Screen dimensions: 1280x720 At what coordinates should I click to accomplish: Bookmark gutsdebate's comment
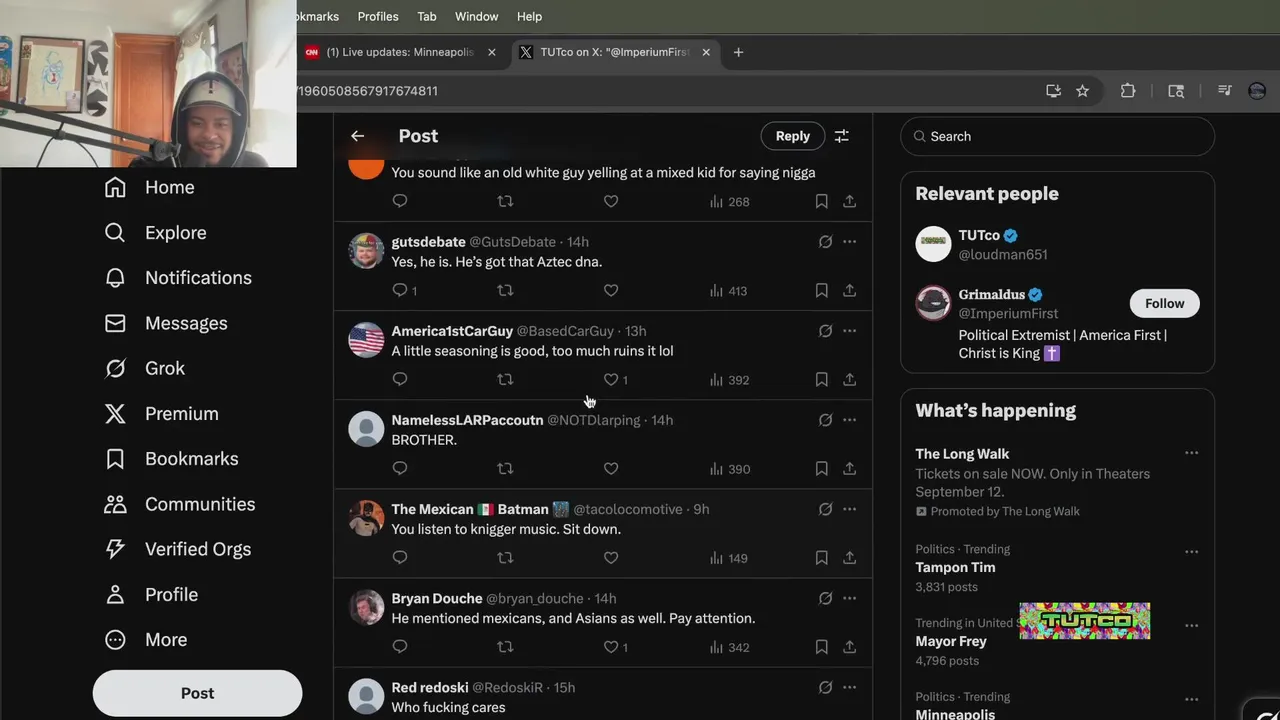[x=821, y=290]
